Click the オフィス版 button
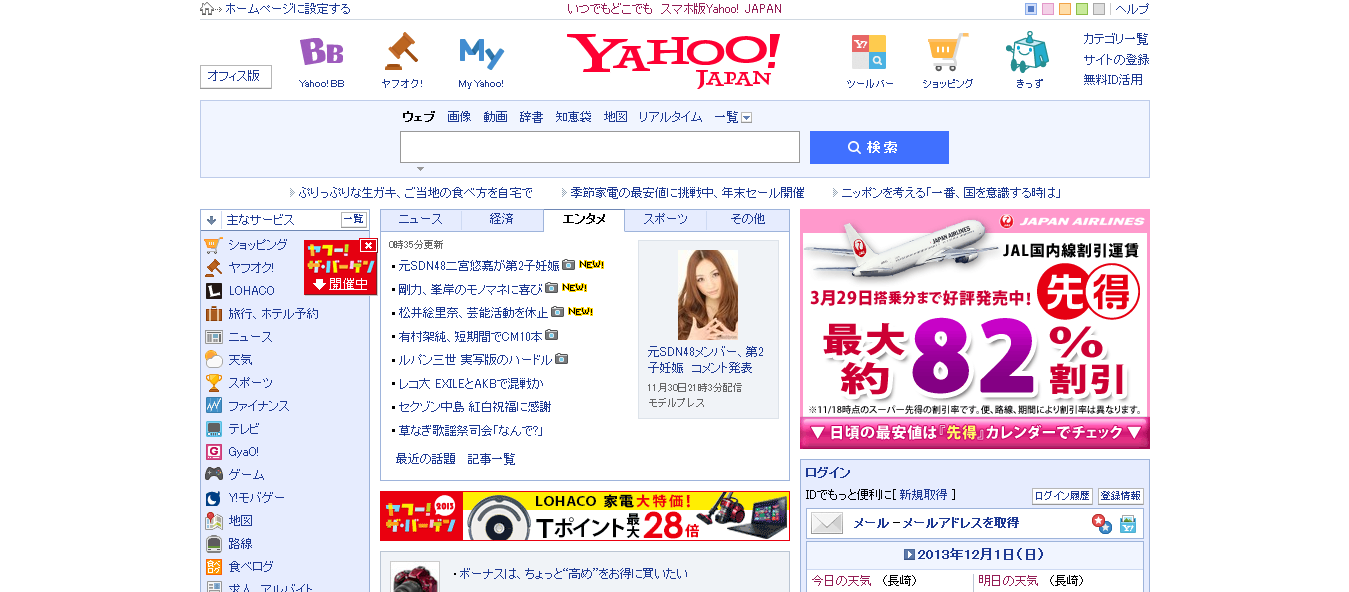 point(236,76)
